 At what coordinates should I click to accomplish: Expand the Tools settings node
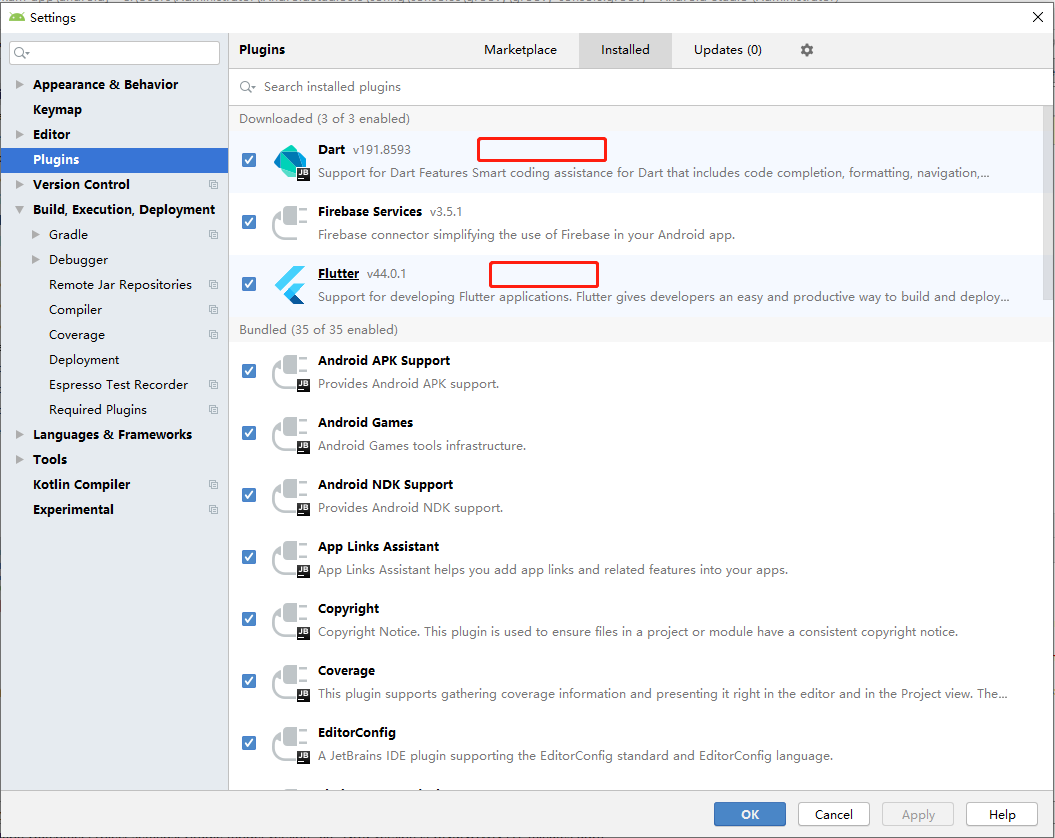[20, 459]
